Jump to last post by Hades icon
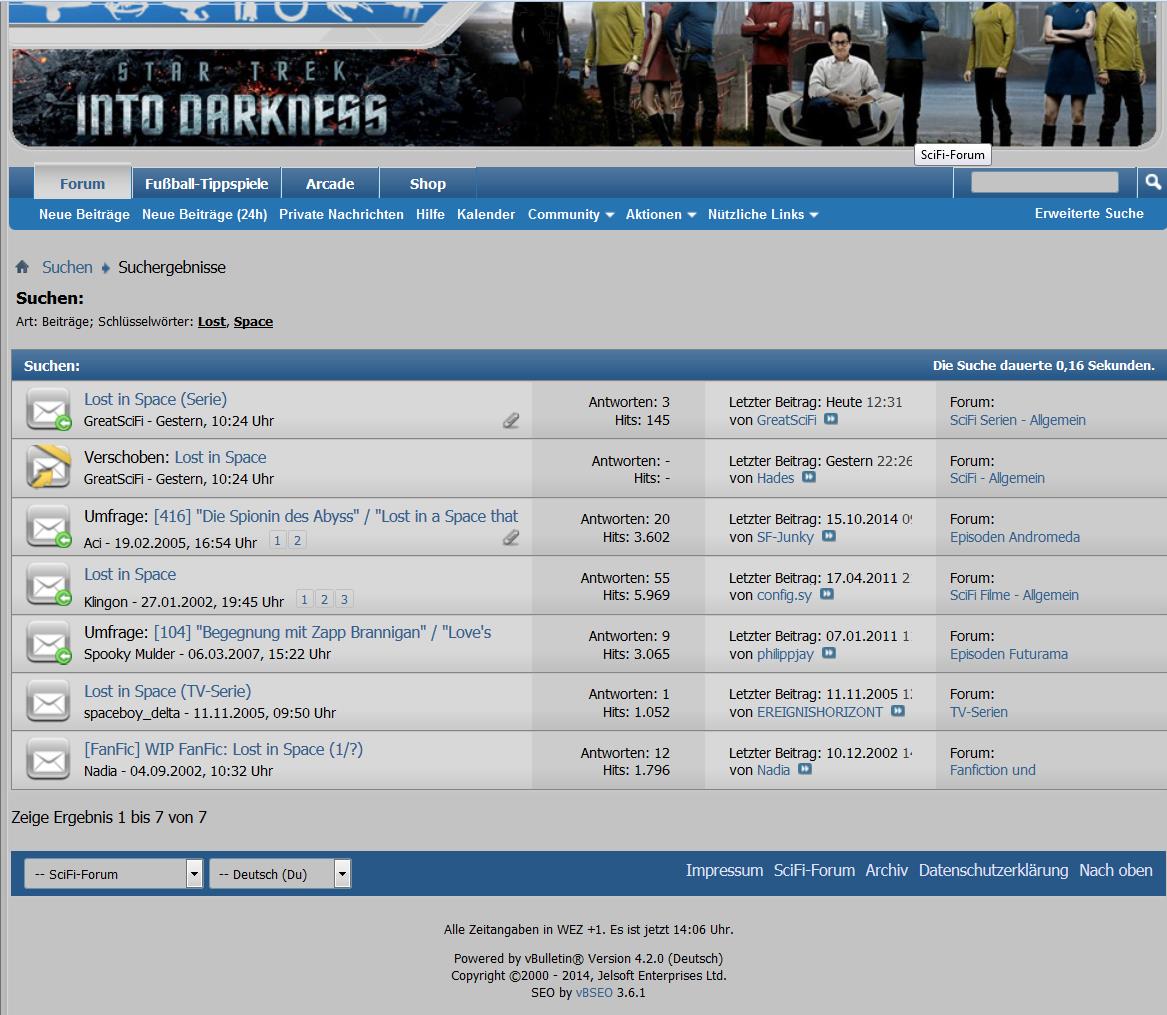 click(809, 478)
